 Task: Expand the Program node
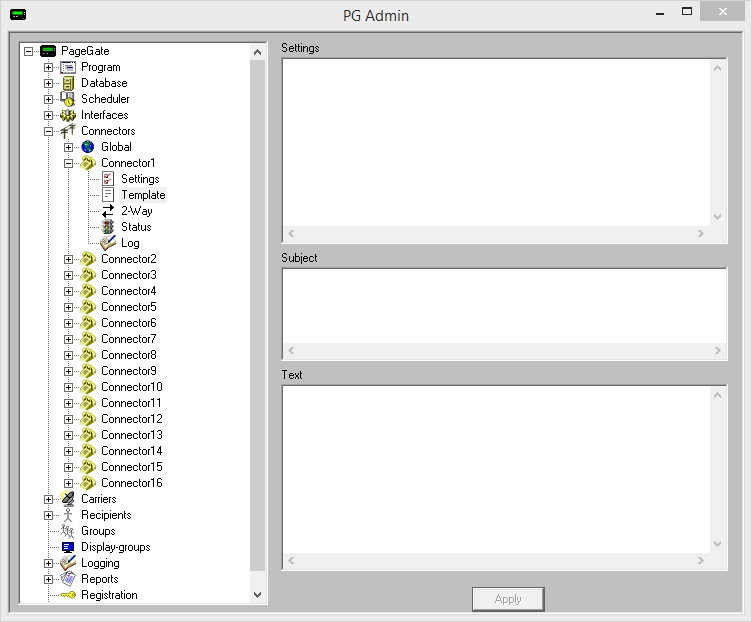(x=48, y=67)
